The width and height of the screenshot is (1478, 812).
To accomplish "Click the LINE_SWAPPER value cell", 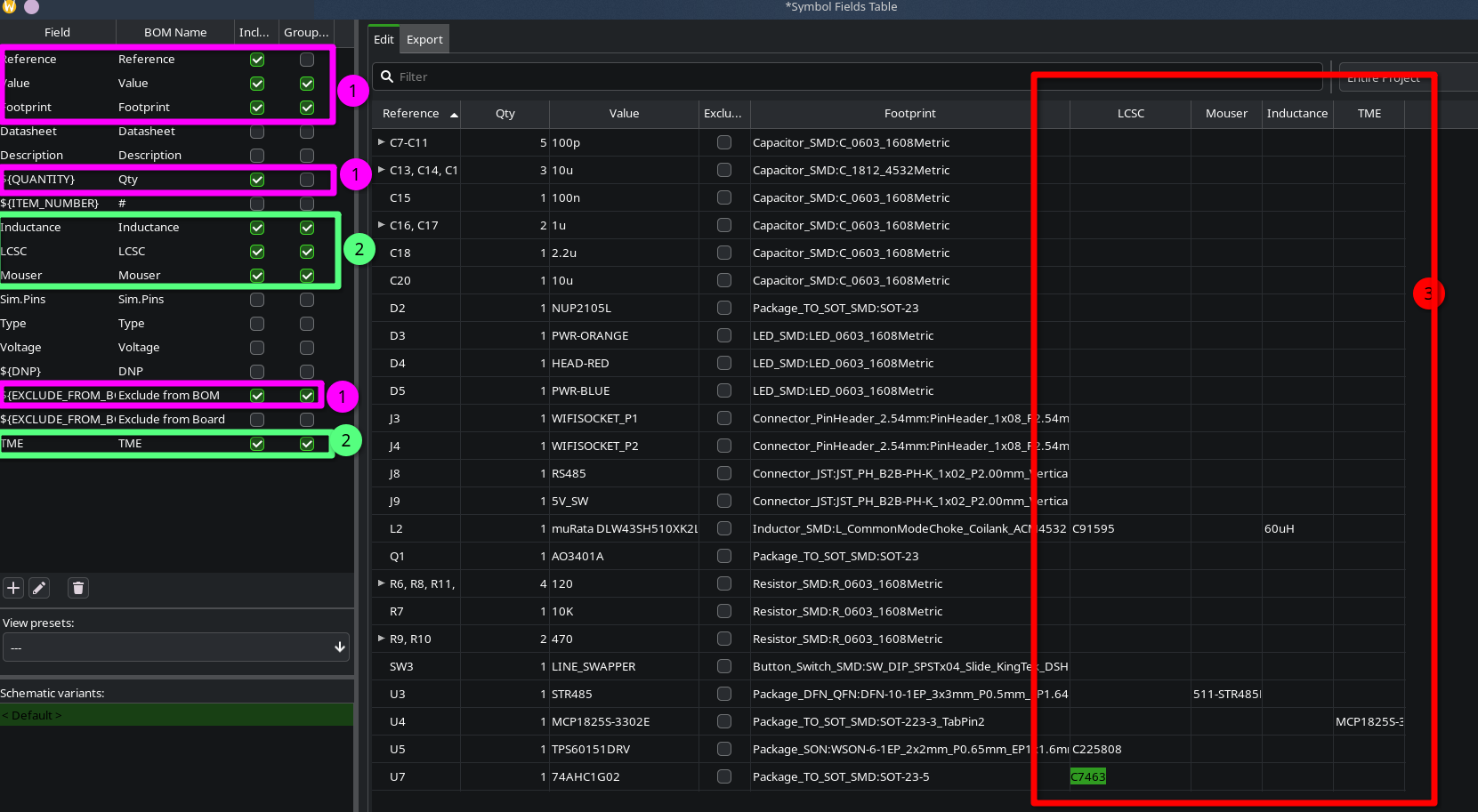I will point(624,666).
